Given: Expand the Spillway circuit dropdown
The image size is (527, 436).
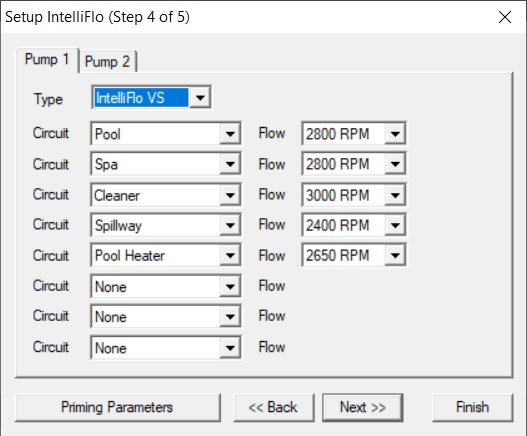Looking at the screenshot, I should pyautogui.click(x=230, y=225).
